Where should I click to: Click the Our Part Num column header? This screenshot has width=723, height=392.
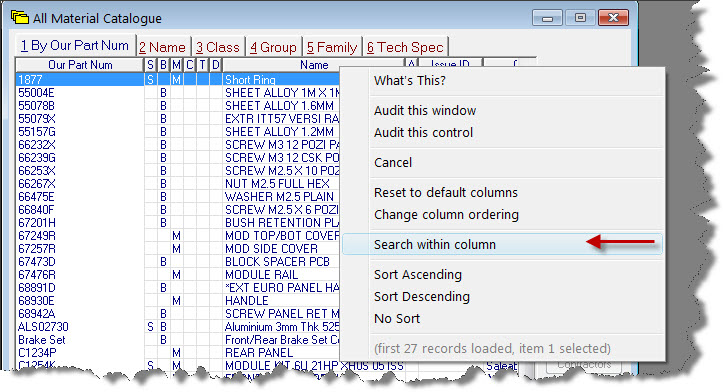tap(80, 65)
